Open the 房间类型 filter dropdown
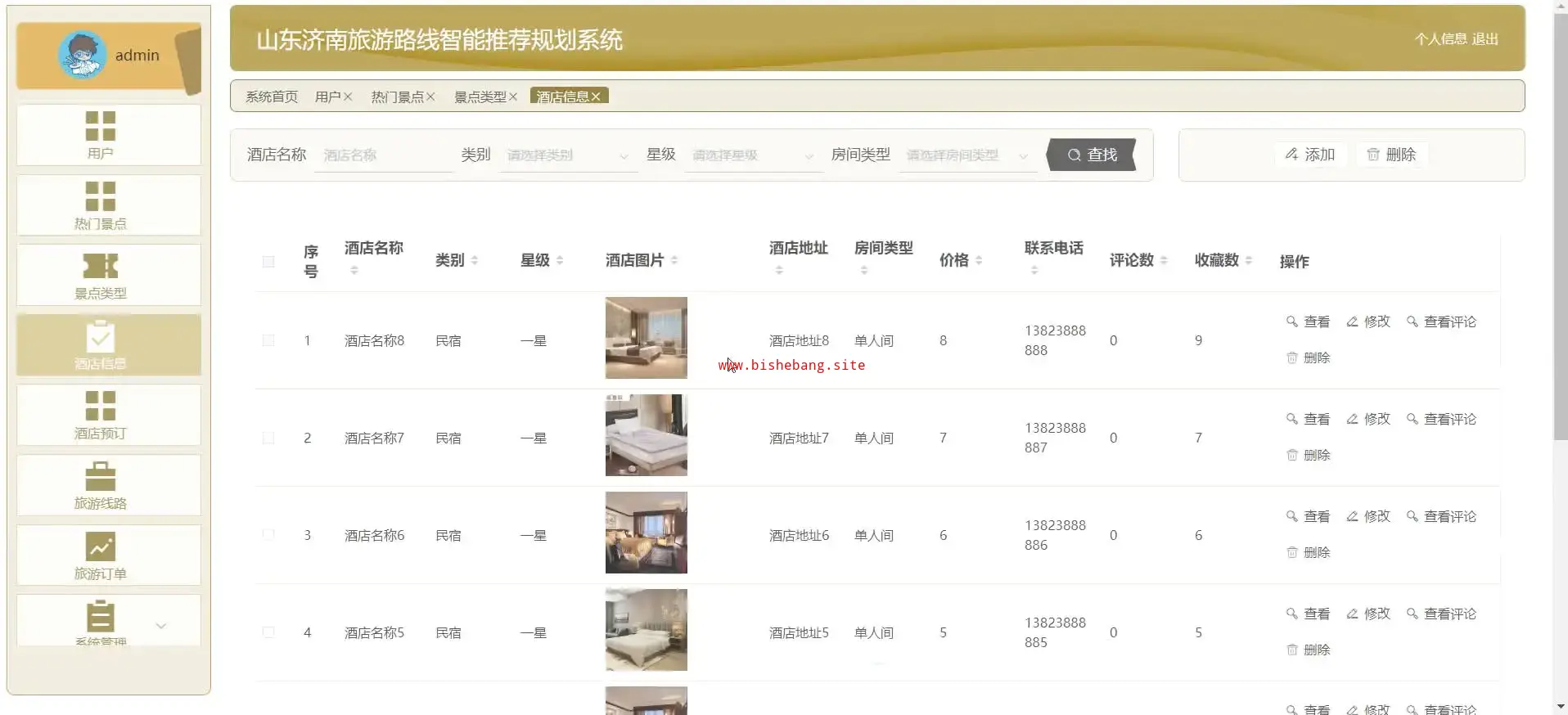The image size is (1568, 715). coord(968,155)
